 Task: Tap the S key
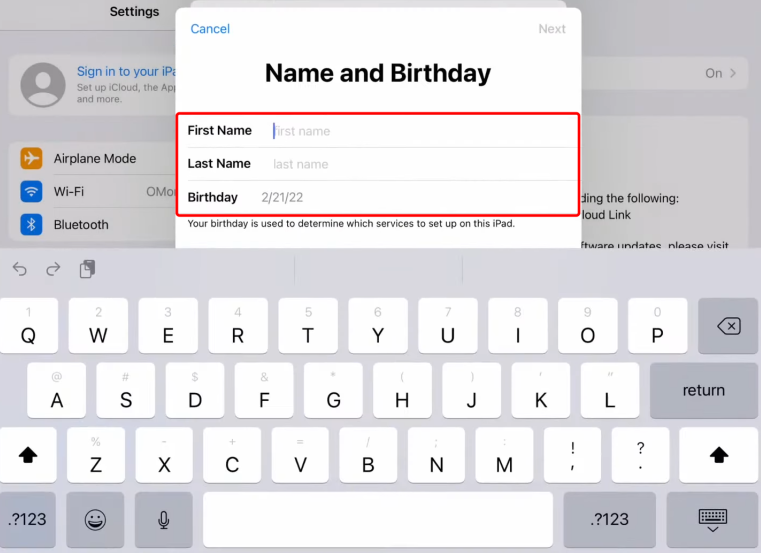coord(126,390)
